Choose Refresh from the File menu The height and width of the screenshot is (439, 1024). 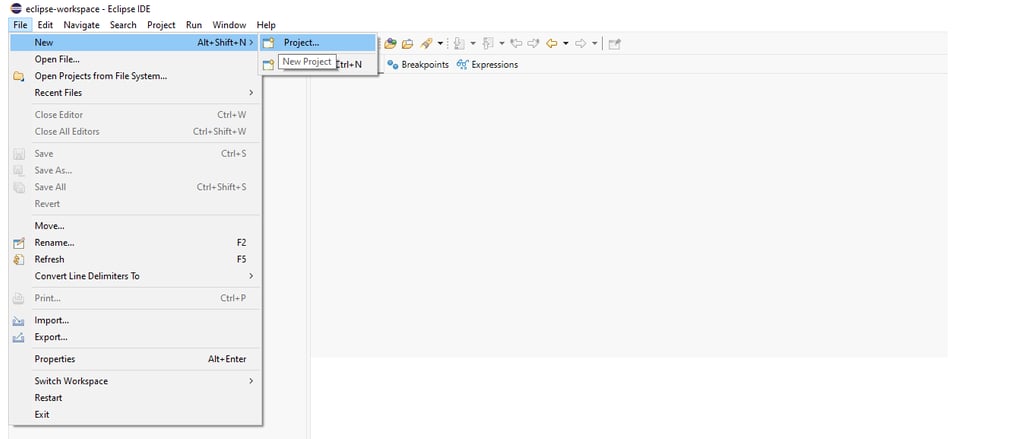coord(136,259)
